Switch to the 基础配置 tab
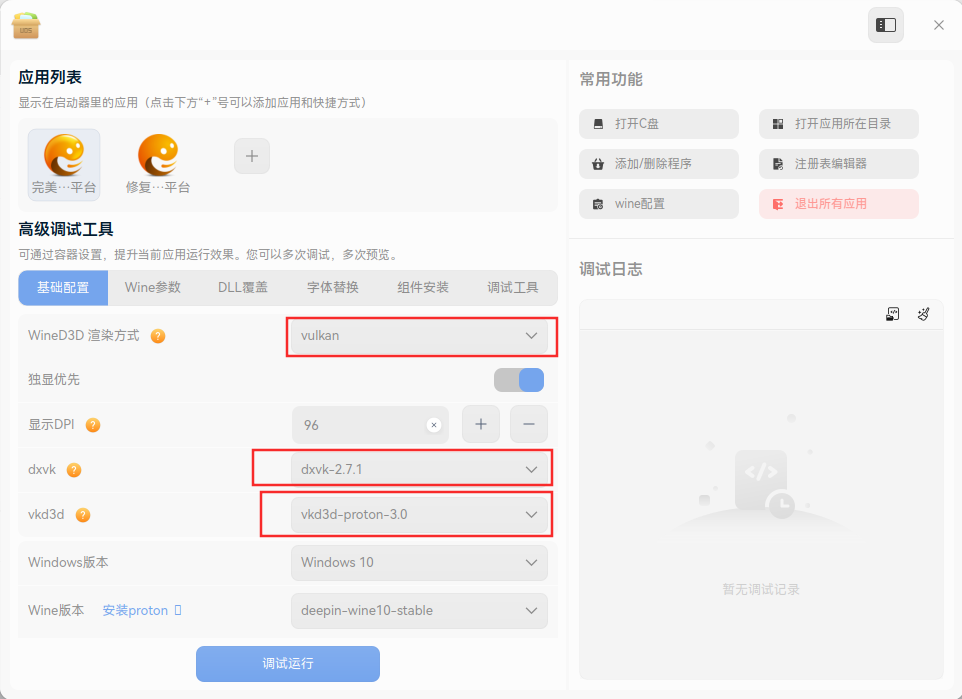The image size is (962, 699). coord(63,288)
